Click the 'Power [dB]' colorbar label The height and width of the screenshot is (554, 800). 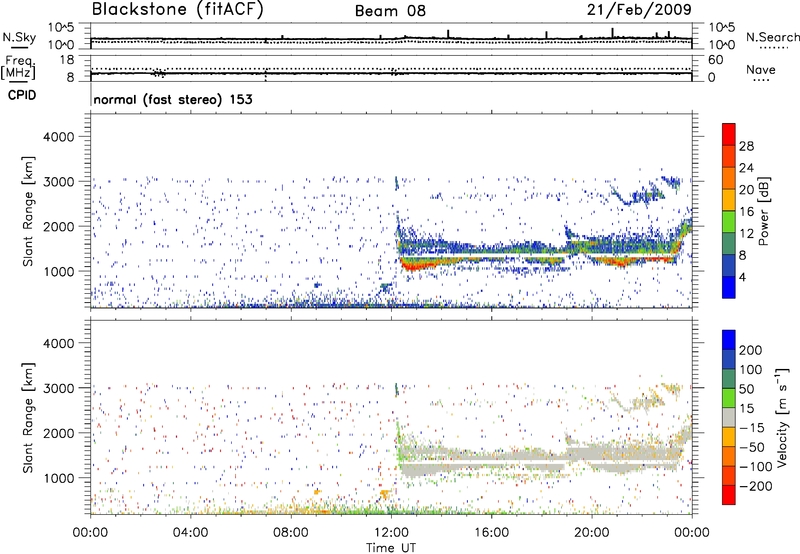coord(763,211)
